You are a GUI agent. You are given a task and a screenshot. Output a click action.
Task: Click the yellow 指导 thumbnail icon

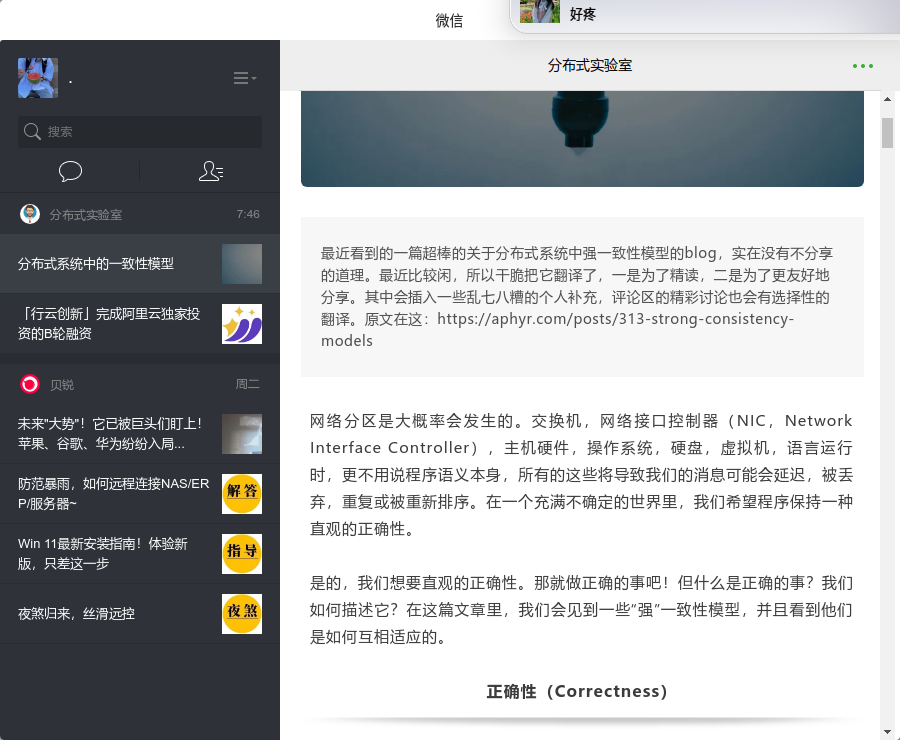pyautogui.click(x=242, y=554)
